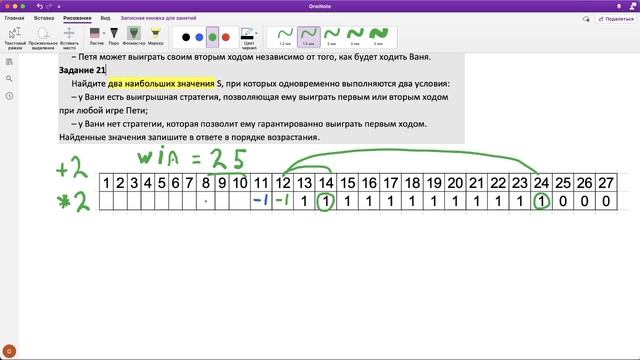
Task: Open the sidebar search icon
Action: click(x=9, y=78)
